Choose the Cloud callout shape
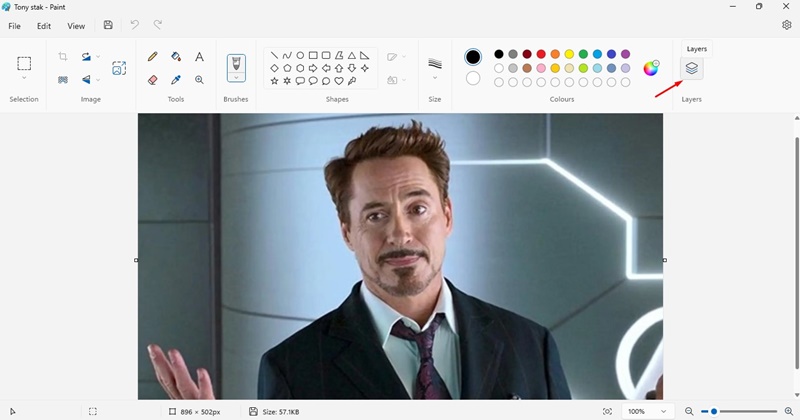This screenshot has height=420, width=800. 326,81
